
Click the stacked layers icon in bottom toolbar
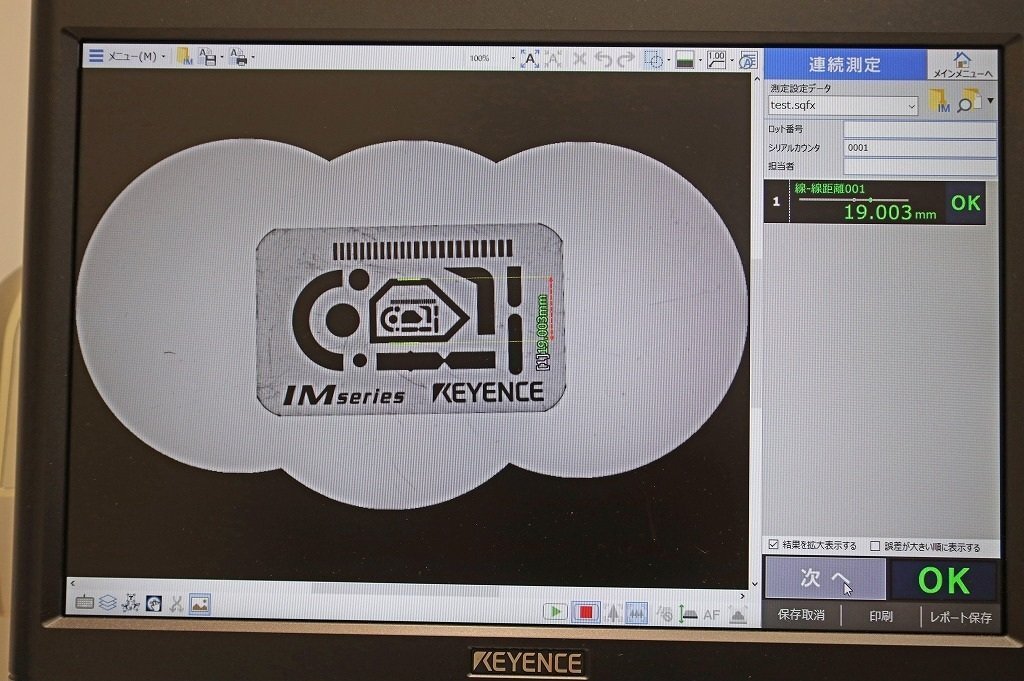coord(108,602)
